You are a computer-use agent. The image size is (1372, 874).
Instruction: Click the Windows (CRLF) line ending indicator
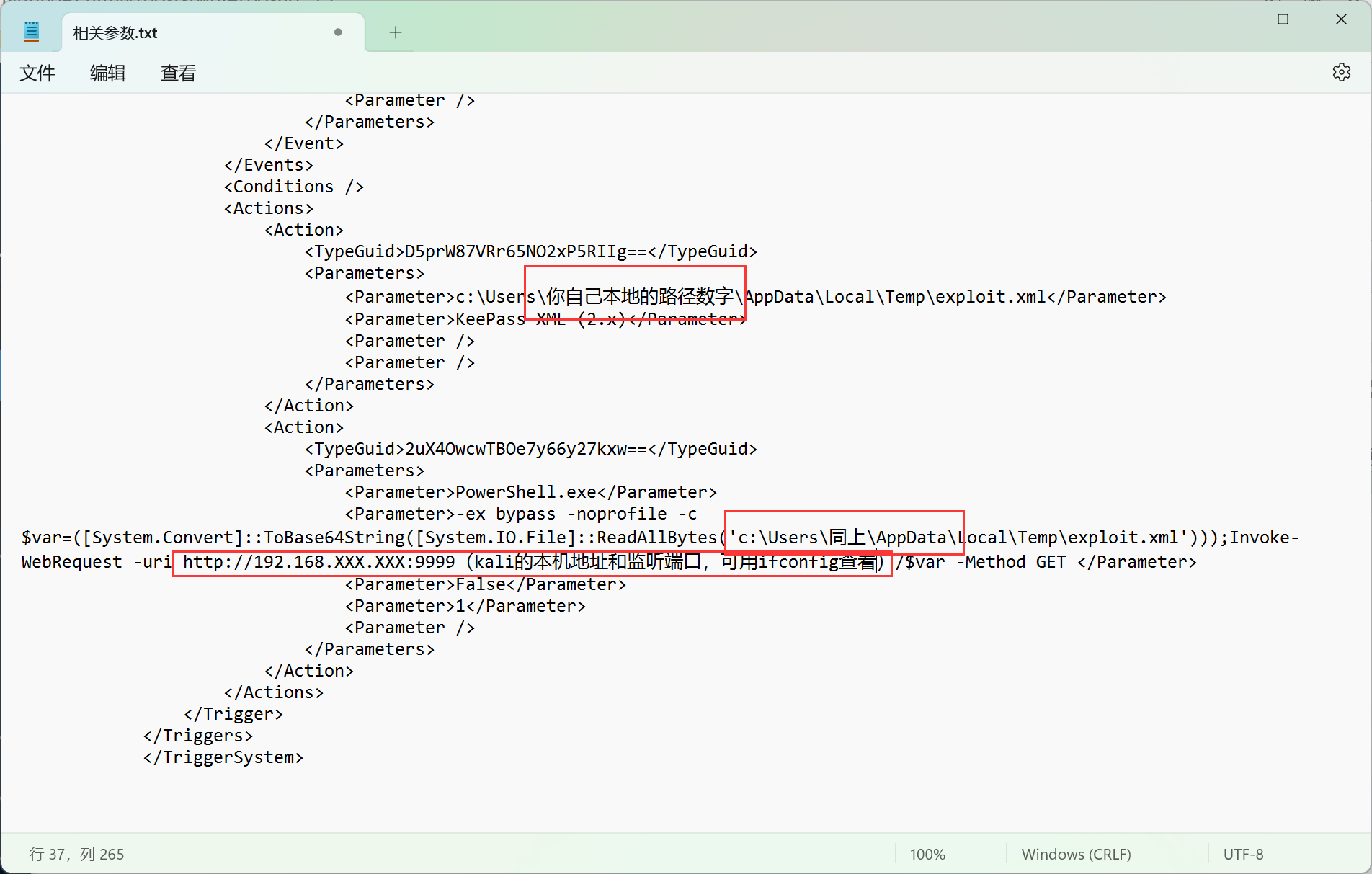click(x=1076, y=854)
